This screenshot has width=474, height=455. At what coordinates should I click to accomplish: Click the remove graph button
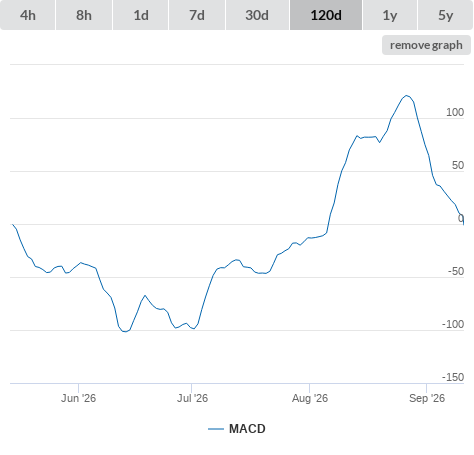pos(426,45)
